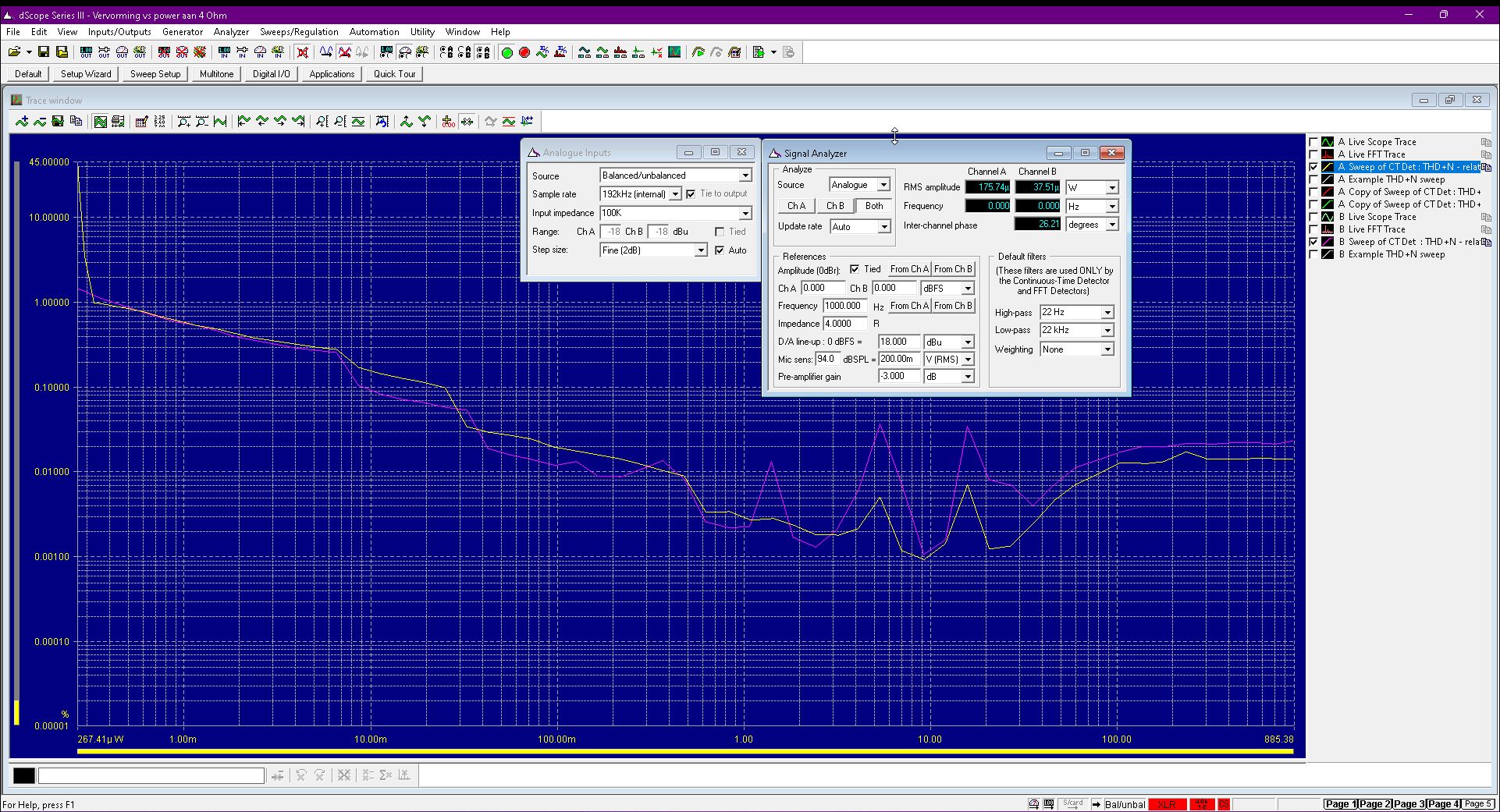Enable the A Example THD+N sweep trace
This screenshot has height=812, width=1500.
click(x=1313, y=179)
